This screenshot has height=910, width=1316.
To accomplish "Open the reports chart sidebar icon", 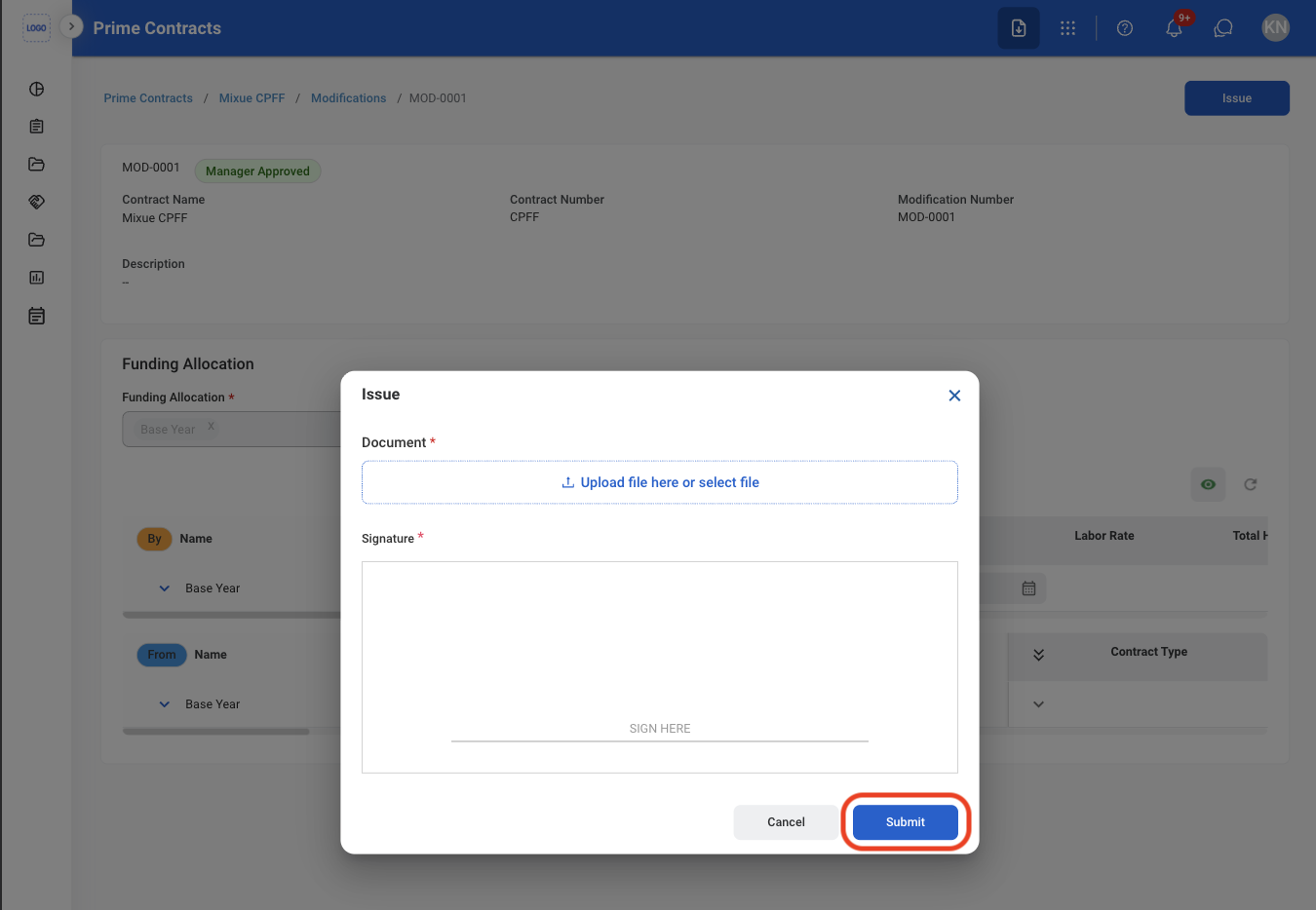I will point(37,278).
